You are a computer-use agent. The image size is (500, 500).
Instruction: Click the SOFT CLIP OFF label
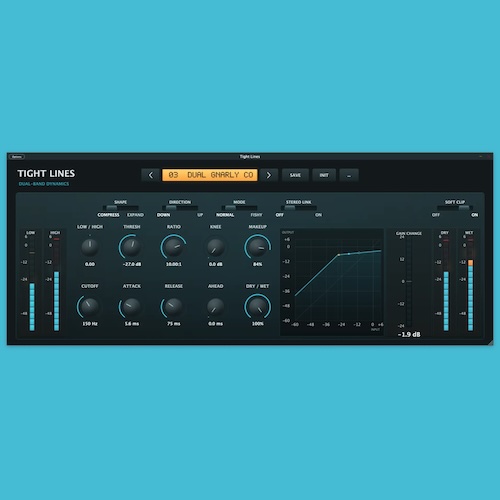pos(436,215)
